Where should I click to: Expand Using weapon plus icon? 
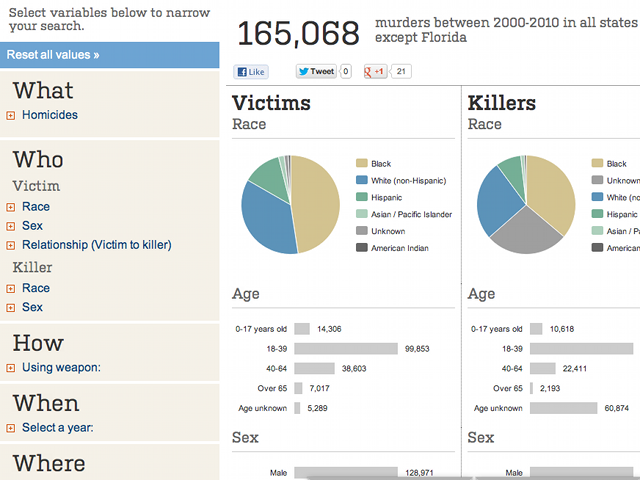click(x=11, y=369)
